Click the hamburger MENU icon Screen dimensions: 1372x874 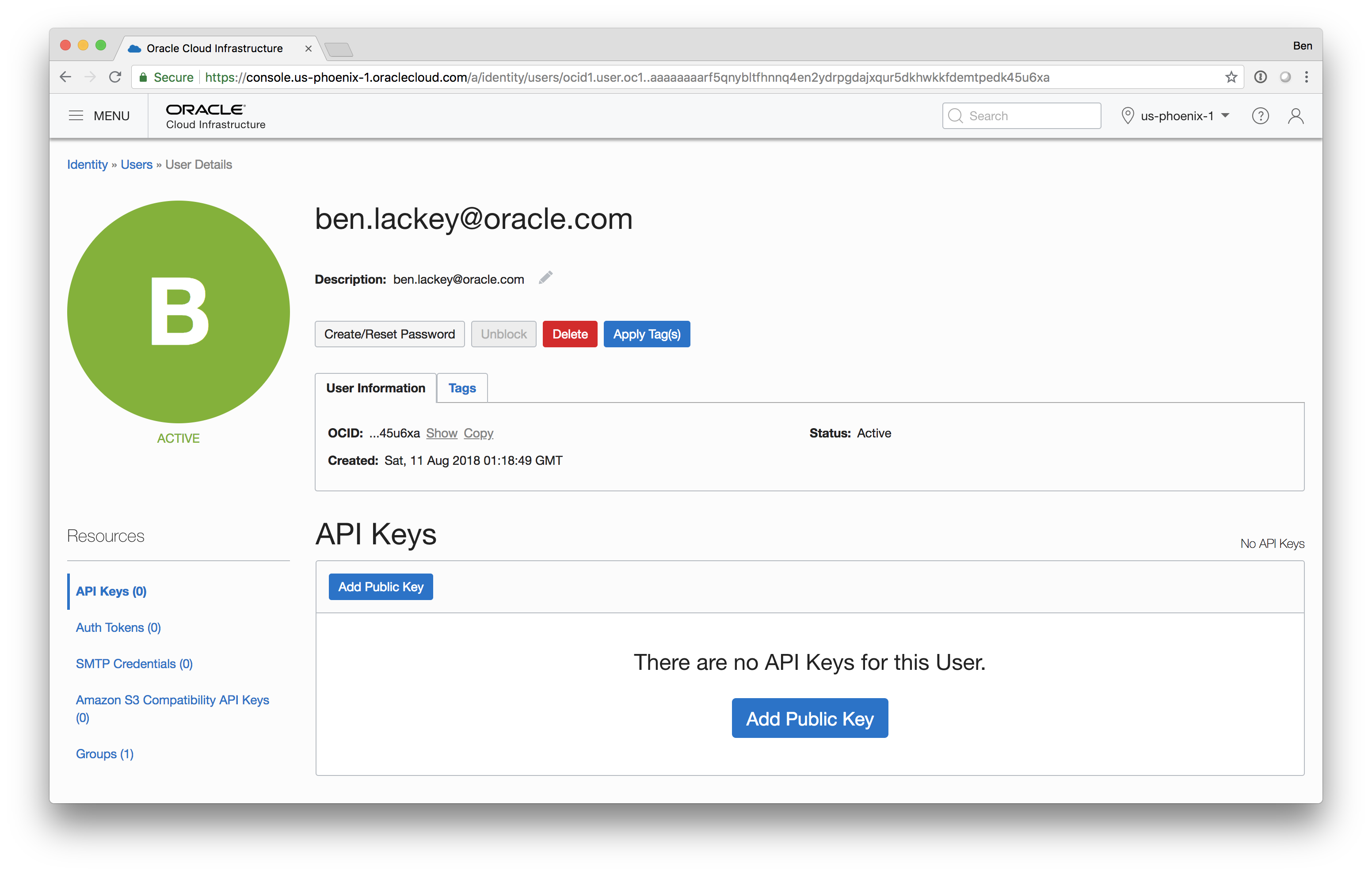[x=76, y=116]
